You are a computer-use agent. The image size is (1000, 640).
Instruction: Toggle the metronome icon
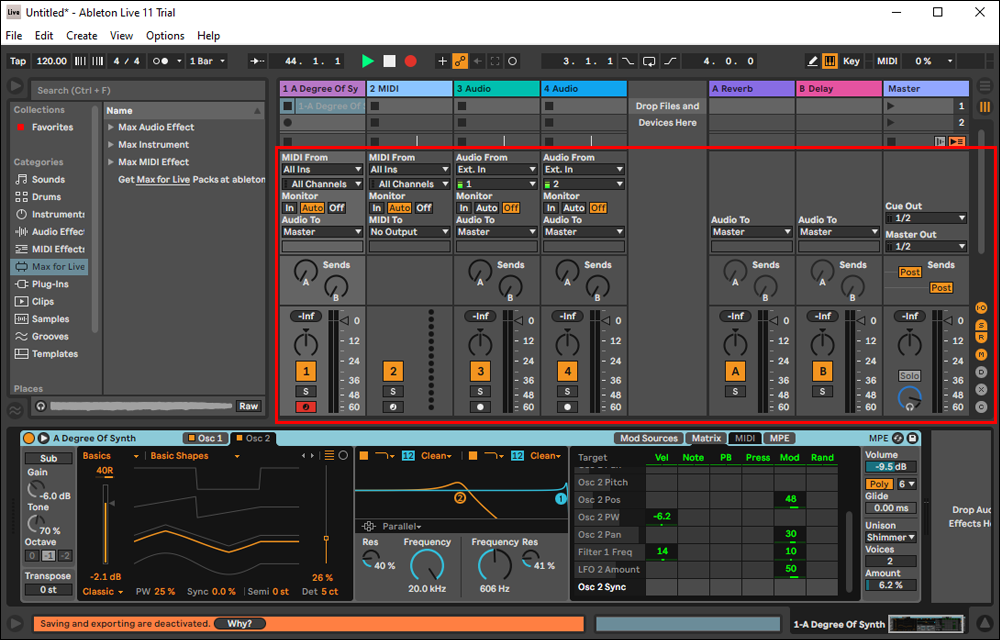[159, 61]
